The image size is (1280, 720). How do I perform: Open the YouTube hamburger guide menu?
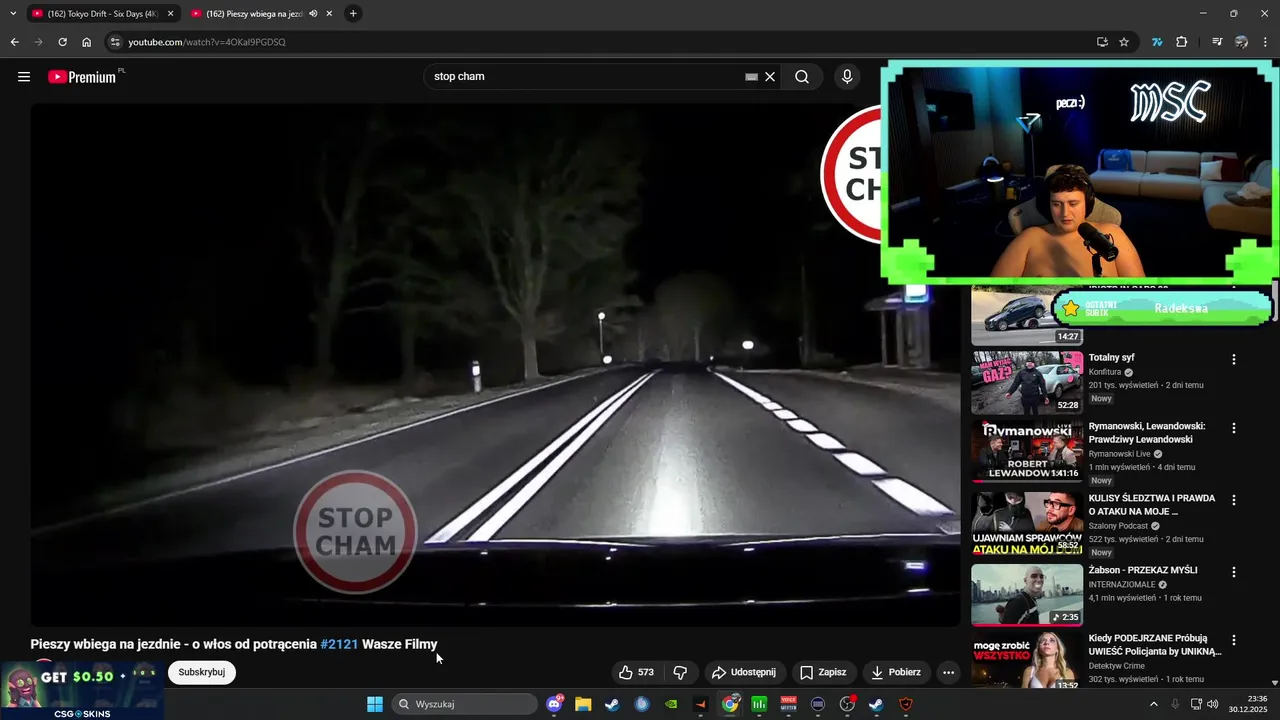tap(24, 77)
